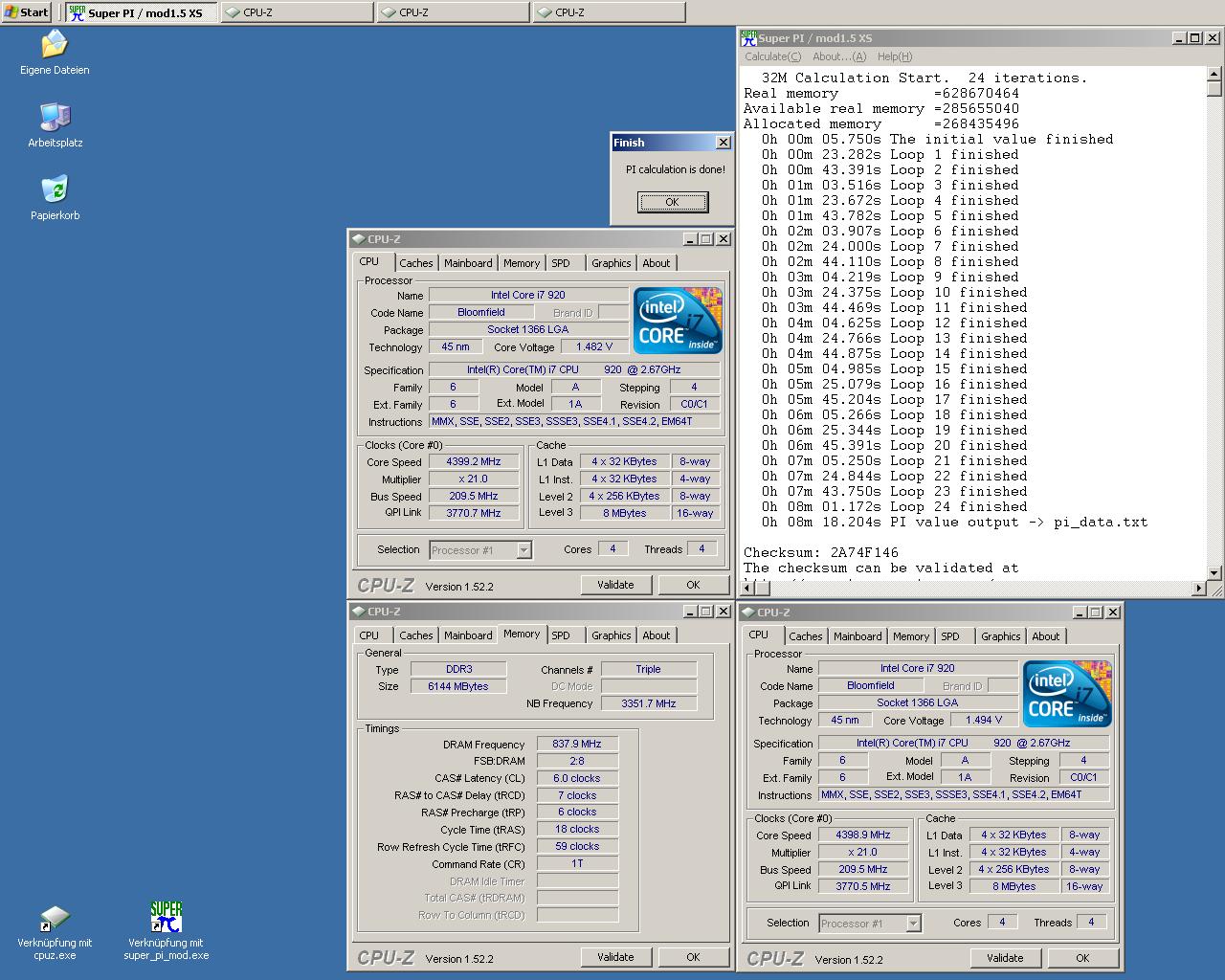Viewport: 1225px width, 980px height.
Task: Click the Channels # Triple value
Action: [x=649, y=669]
